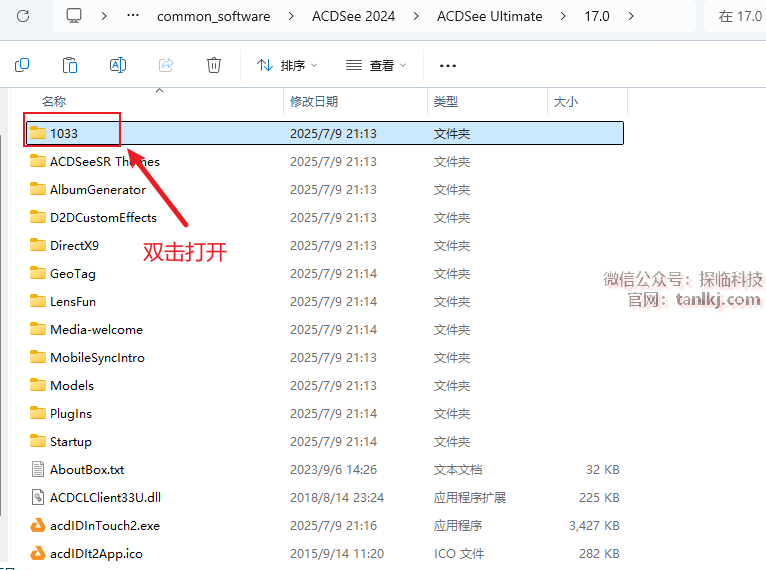Click the rename icon in toolbar

click(x=118, y=65)
